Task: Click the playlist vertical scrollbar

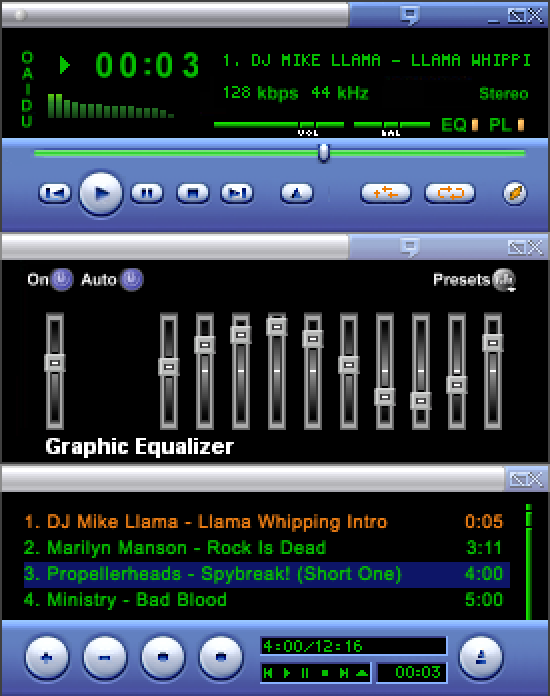Action: 528,562
